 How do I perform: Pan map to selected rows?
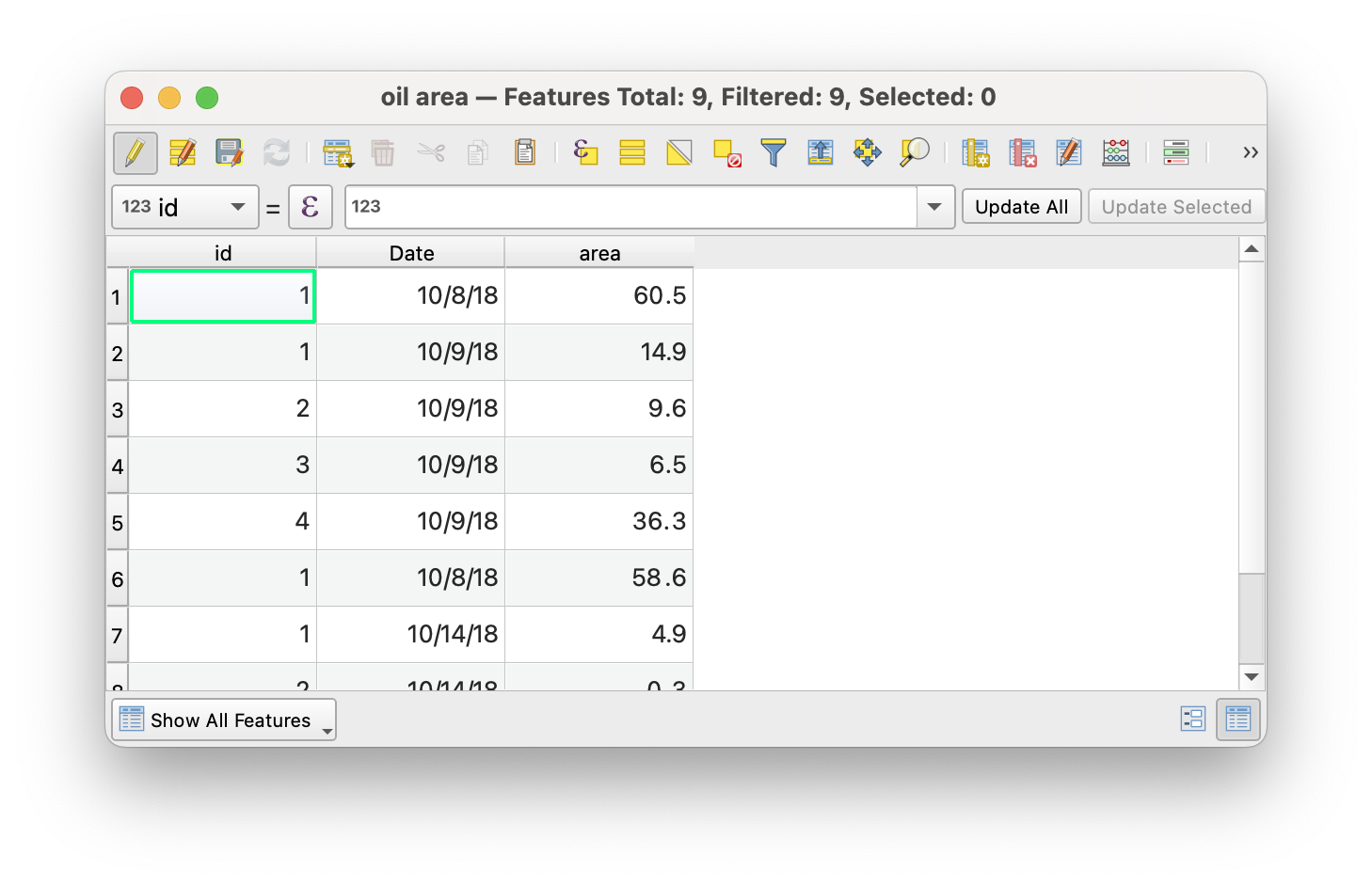[x=868, y=152]
